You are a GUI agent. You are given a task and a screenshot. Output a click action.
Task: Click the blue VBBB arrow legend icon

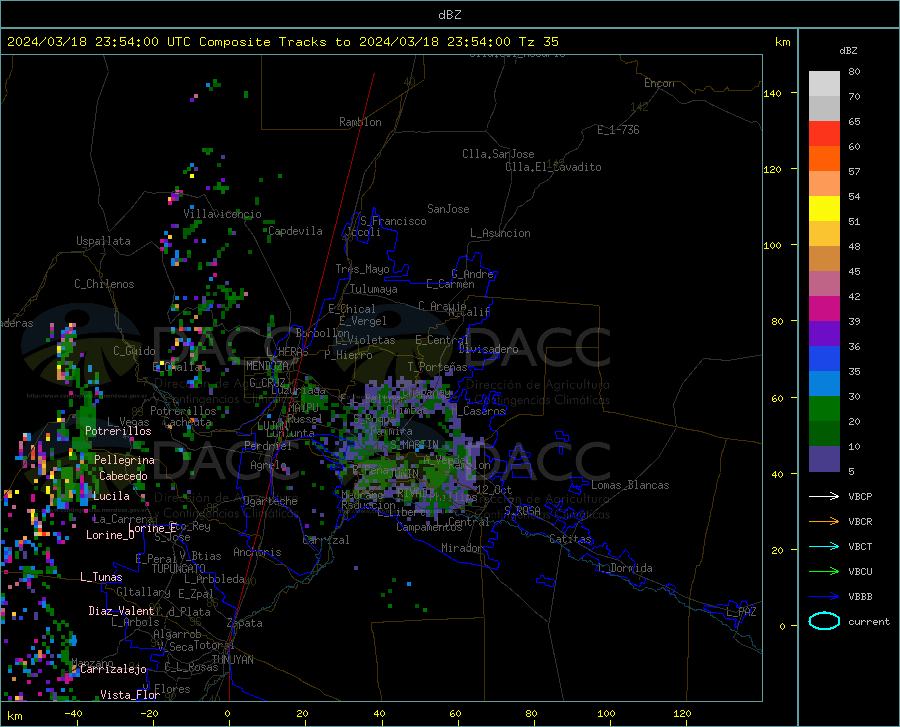(x=824, y=597)
